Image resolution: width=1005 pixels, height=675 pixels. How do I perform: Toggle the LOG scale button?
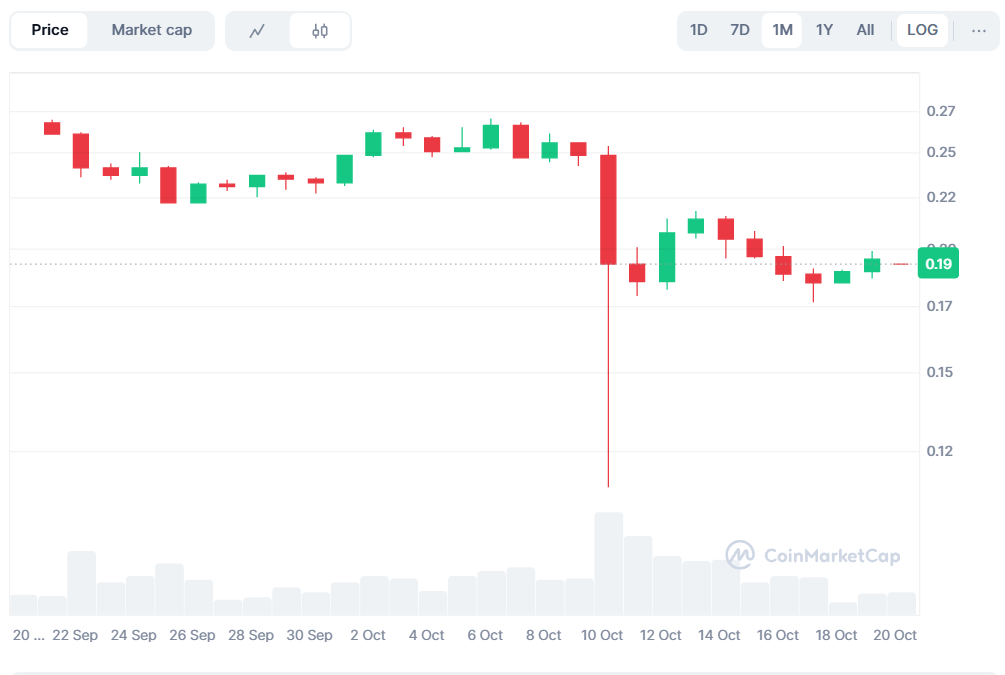(x=922, y=30)
